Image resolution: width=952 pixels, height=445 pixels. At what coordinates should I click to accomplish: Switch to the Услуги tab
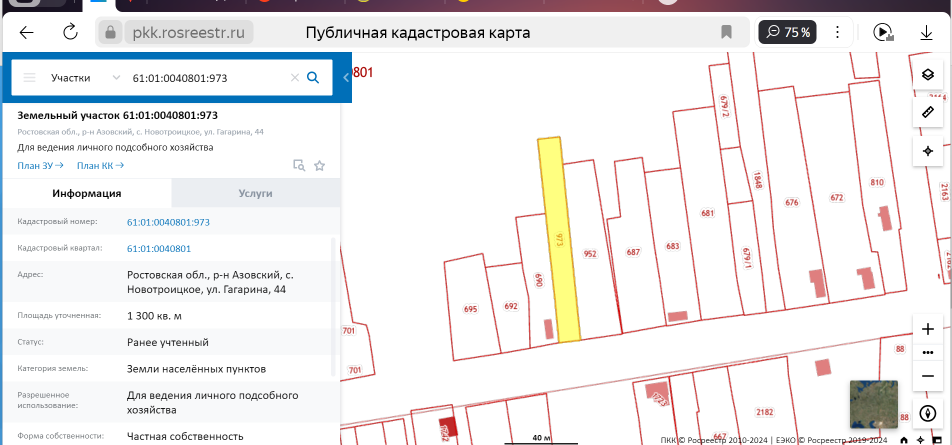click(255, 193)
